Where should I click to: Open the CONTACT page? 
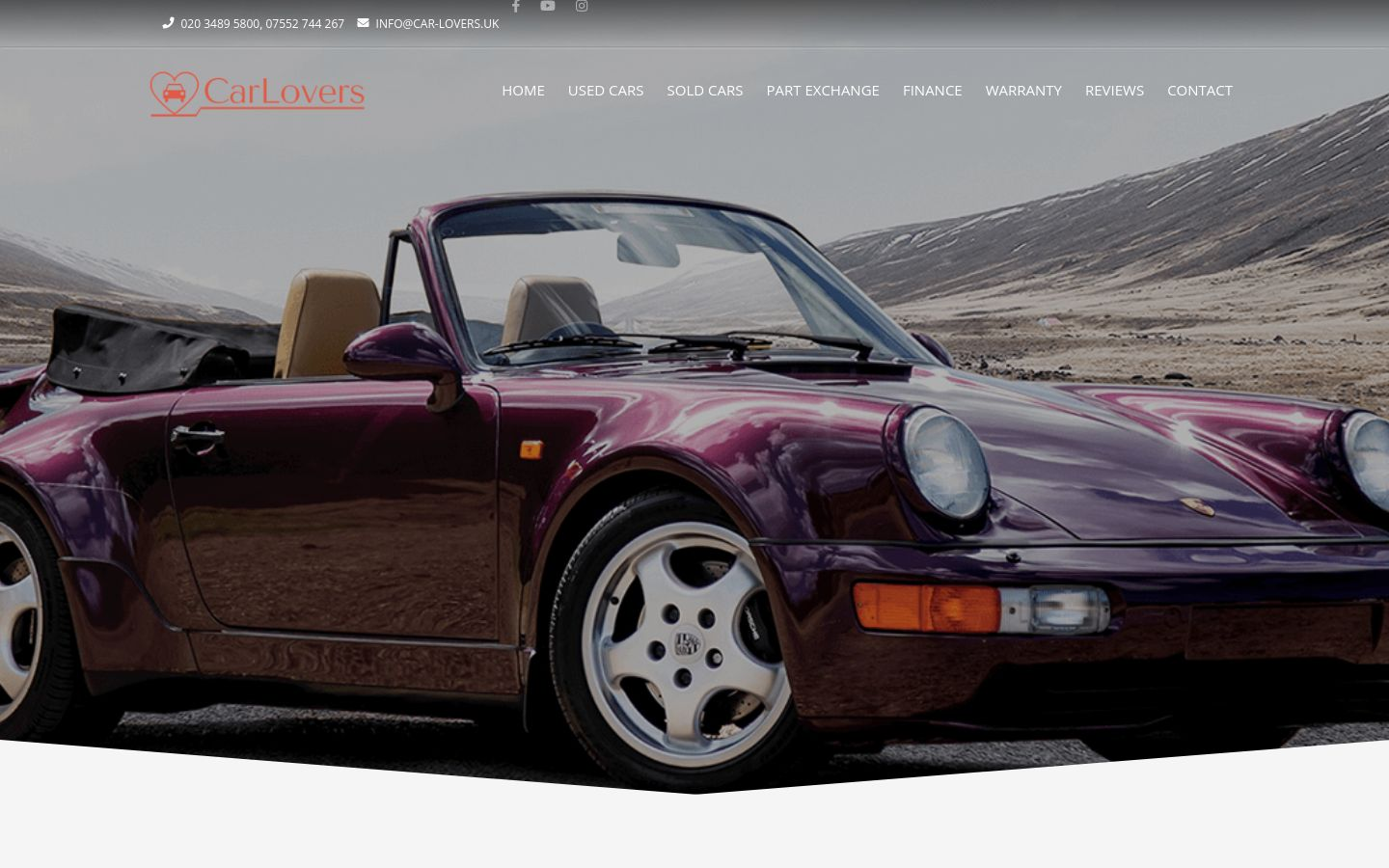click(x=1200, y=90)
